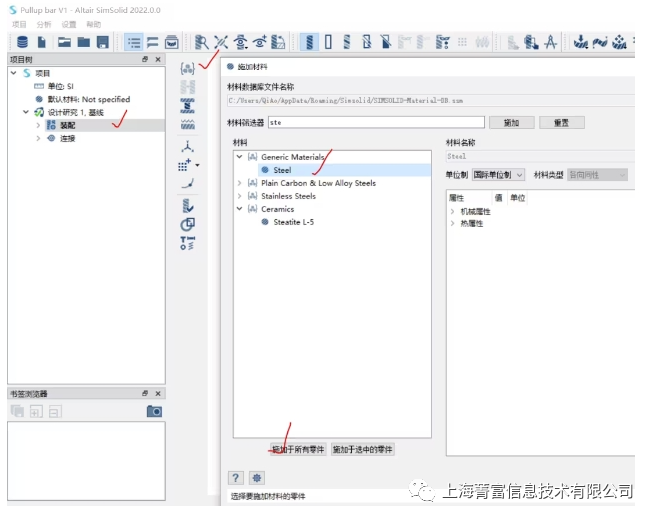The height and width of the screenshot is (507, 645).
Task: Open the 单位制 unit system dropdown
Action: 498,175
